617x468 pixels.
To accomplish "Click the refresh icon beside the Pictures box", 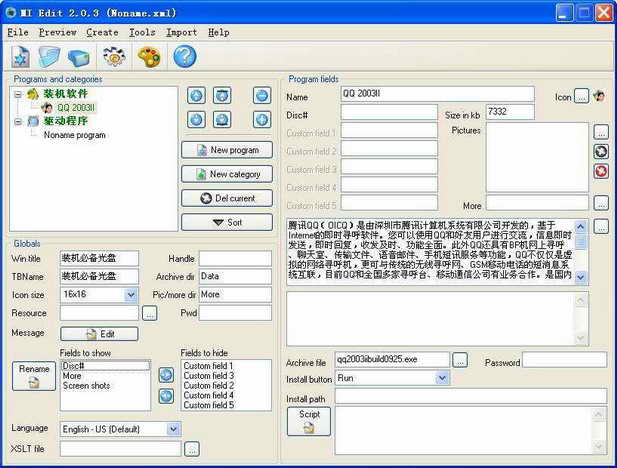I will (x=601, y=151).
